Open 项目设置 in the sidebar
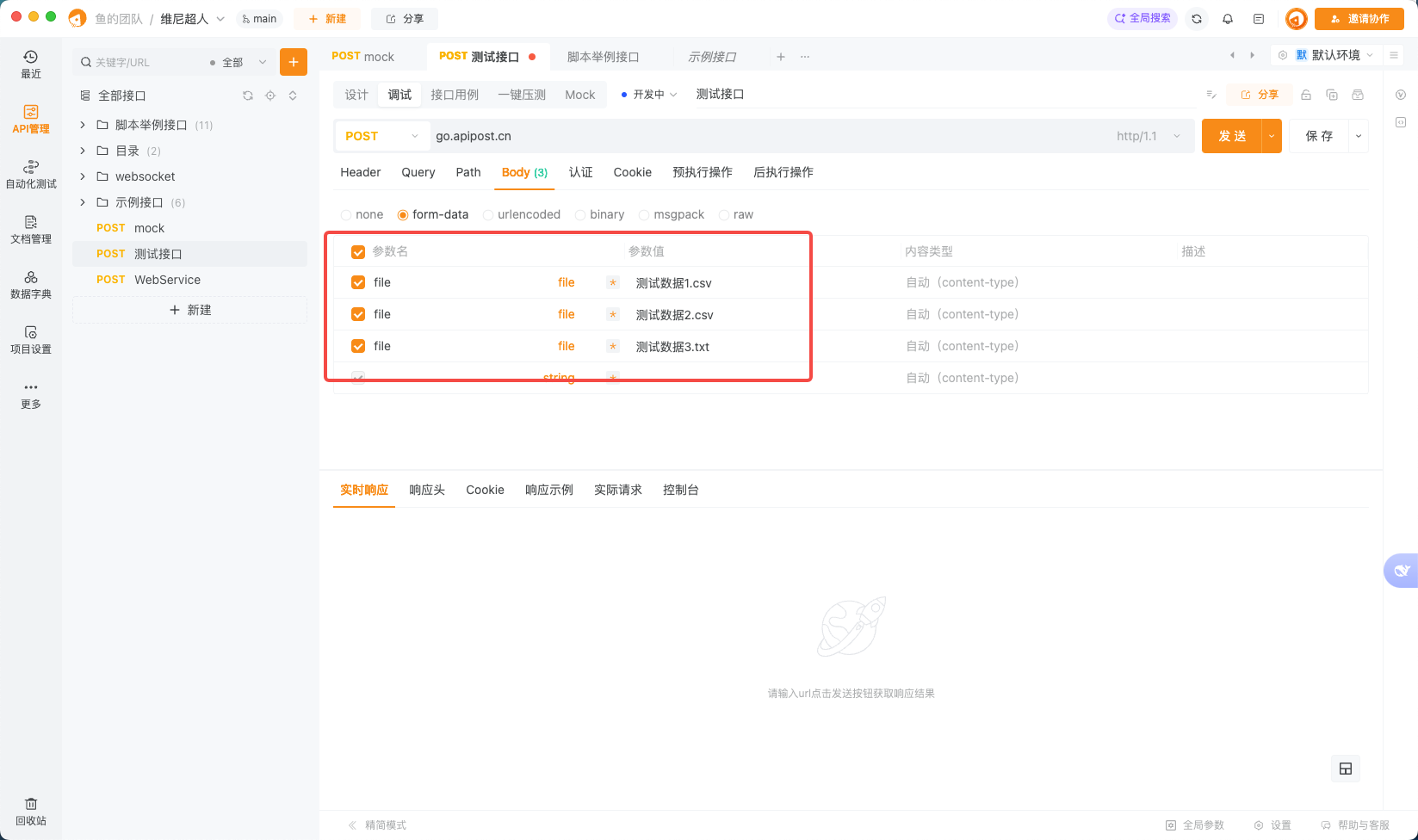This screenshot has width=1418, height=840. [31, 341]
